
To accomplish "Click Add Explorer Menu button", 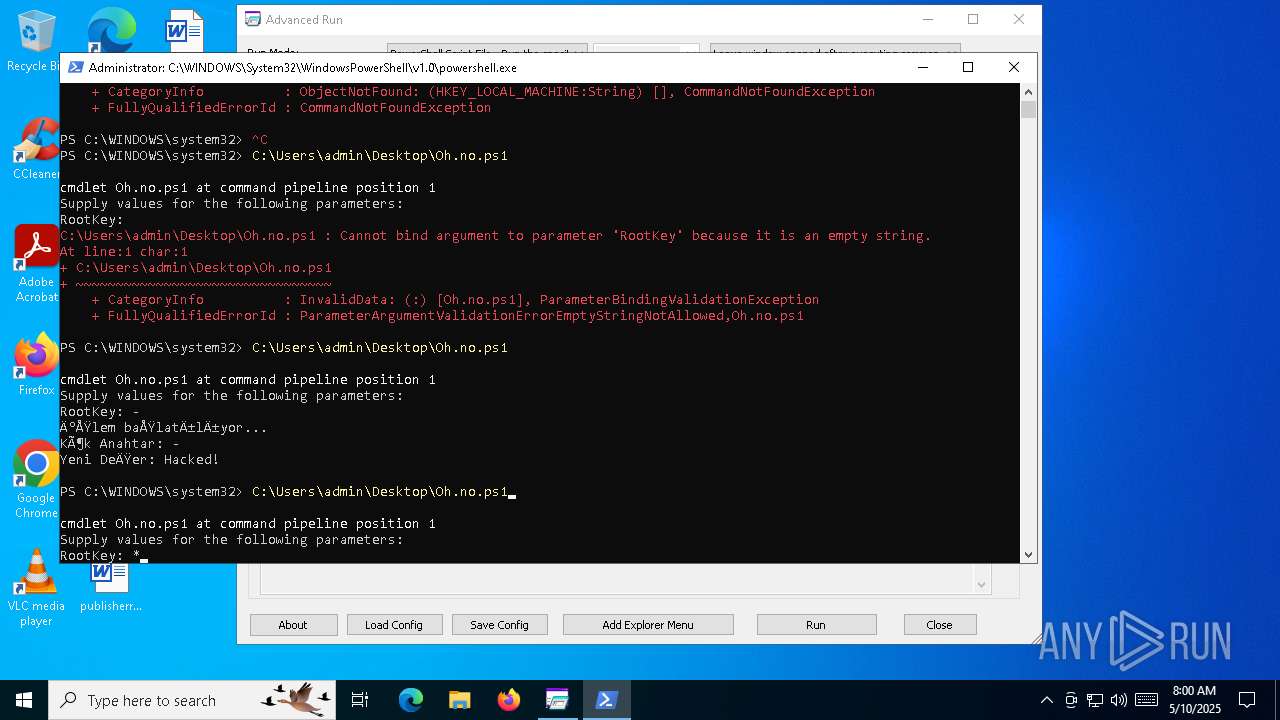I will [x=648, y=625].
